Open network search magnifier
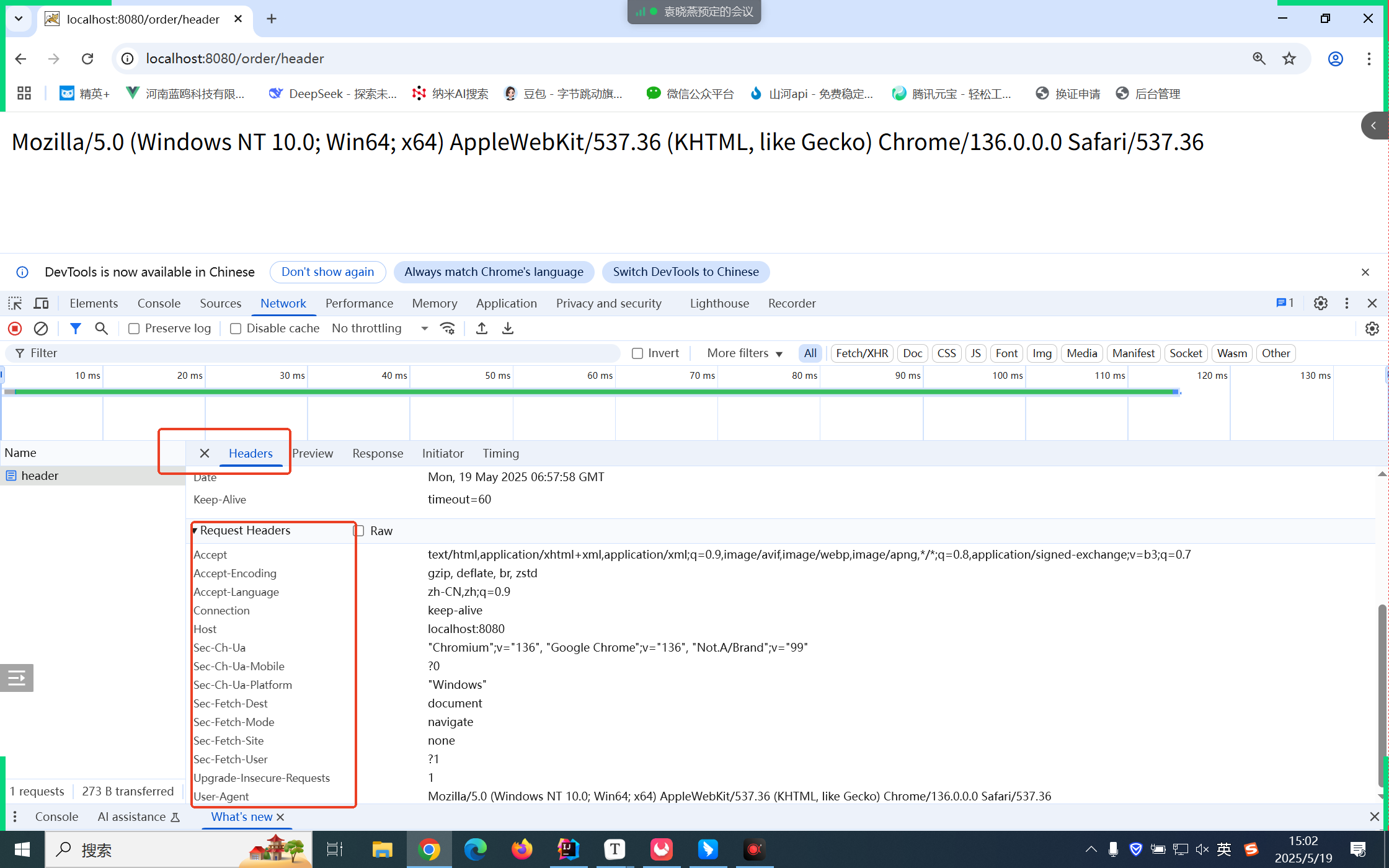1389x868 pixels. [101, 329]
